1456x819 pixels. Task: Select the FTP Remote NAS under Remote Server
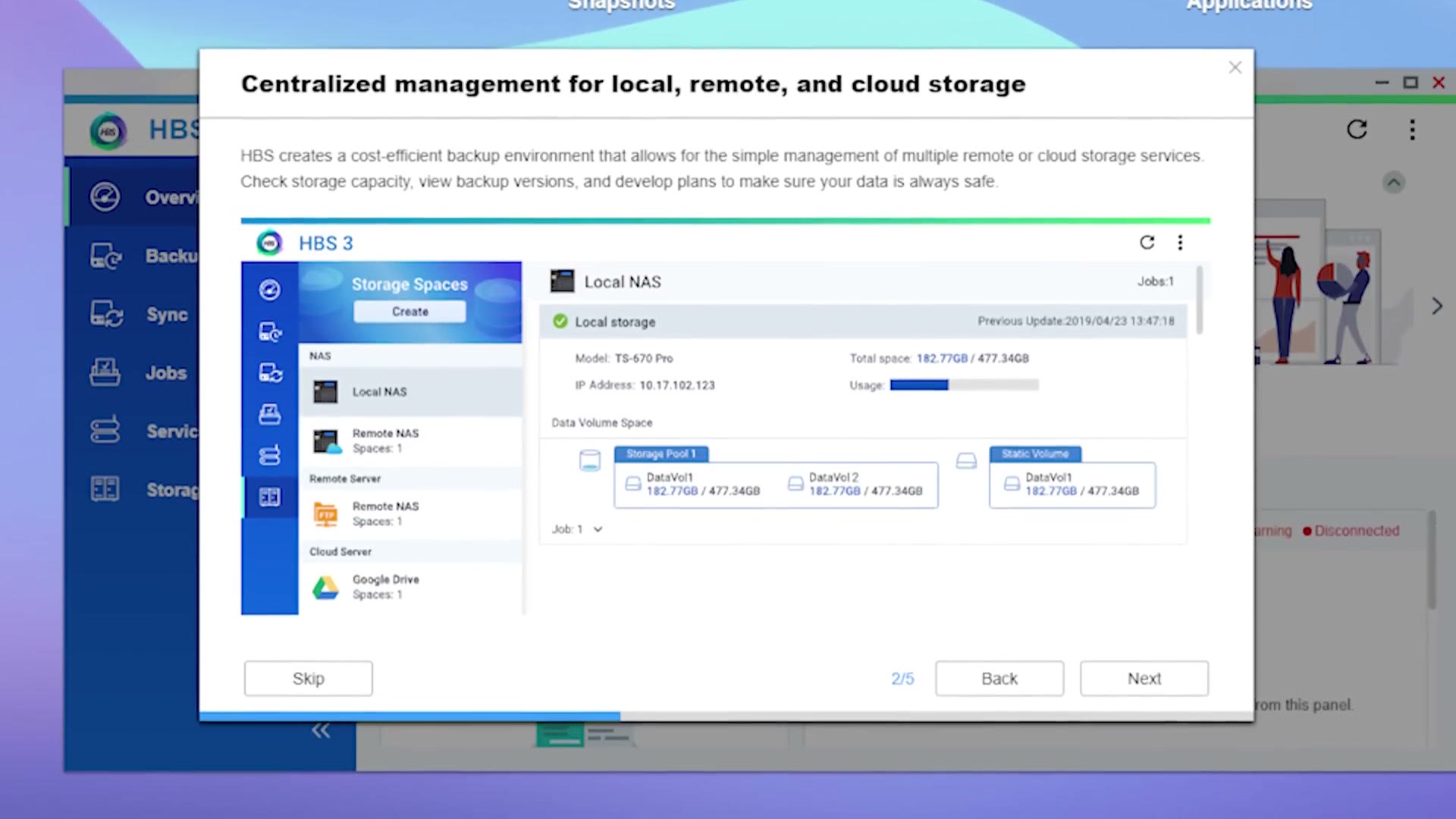click(x=410, y=513)
